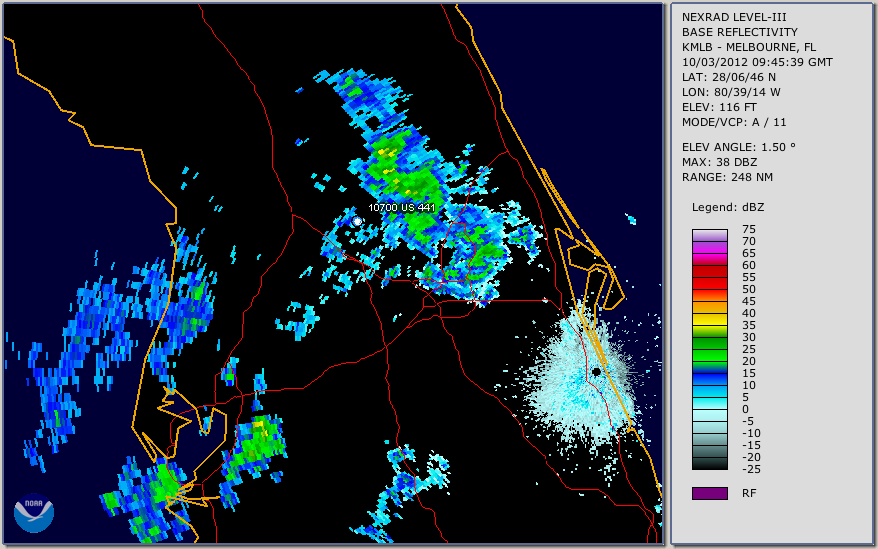Select the 'Legend: dBZ' heading
Screen dimensions: 878x549
pos(727,207)
